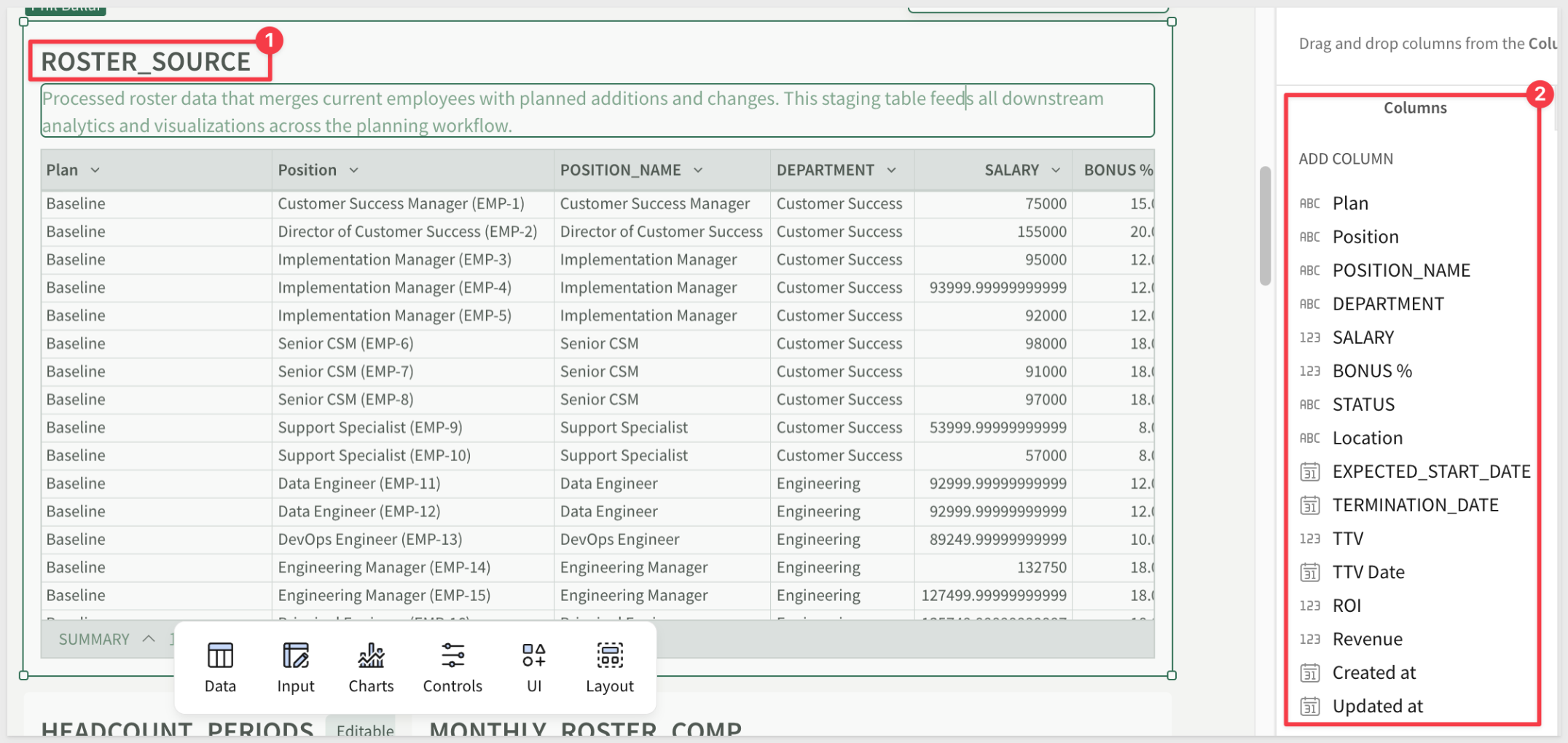Click the vertical scrollbar beside the table
1568x743 pixels.
[x=1265, y=226]
